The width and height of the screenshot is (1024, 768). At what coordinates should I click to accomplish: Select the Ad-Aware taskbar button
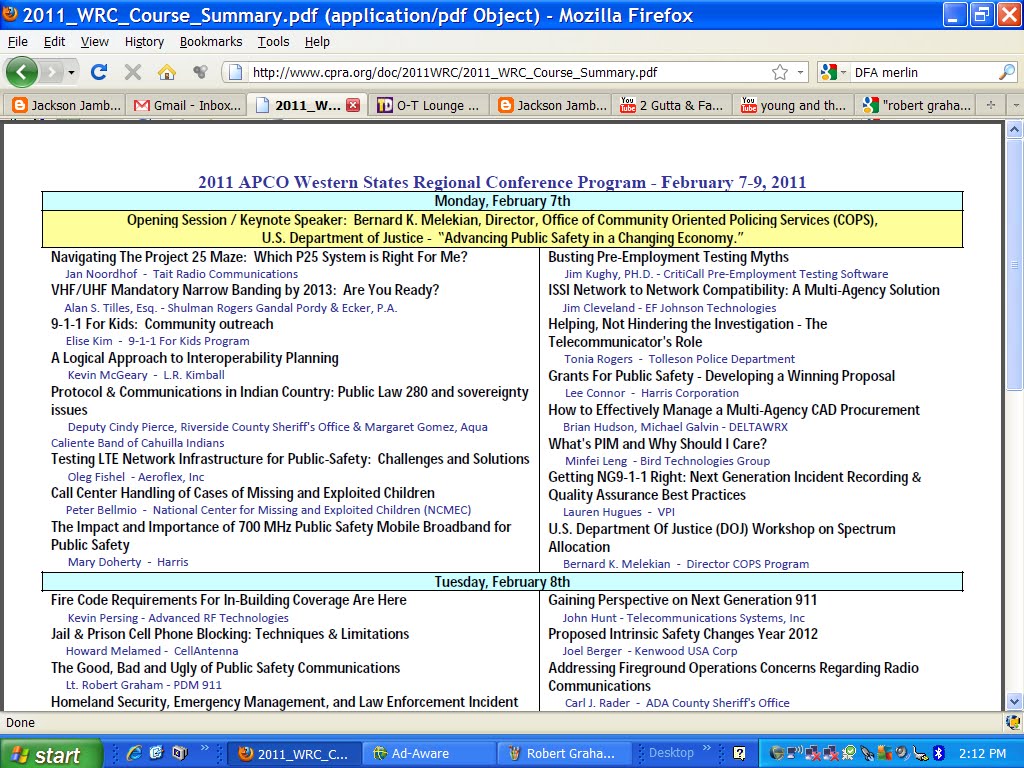429,754
